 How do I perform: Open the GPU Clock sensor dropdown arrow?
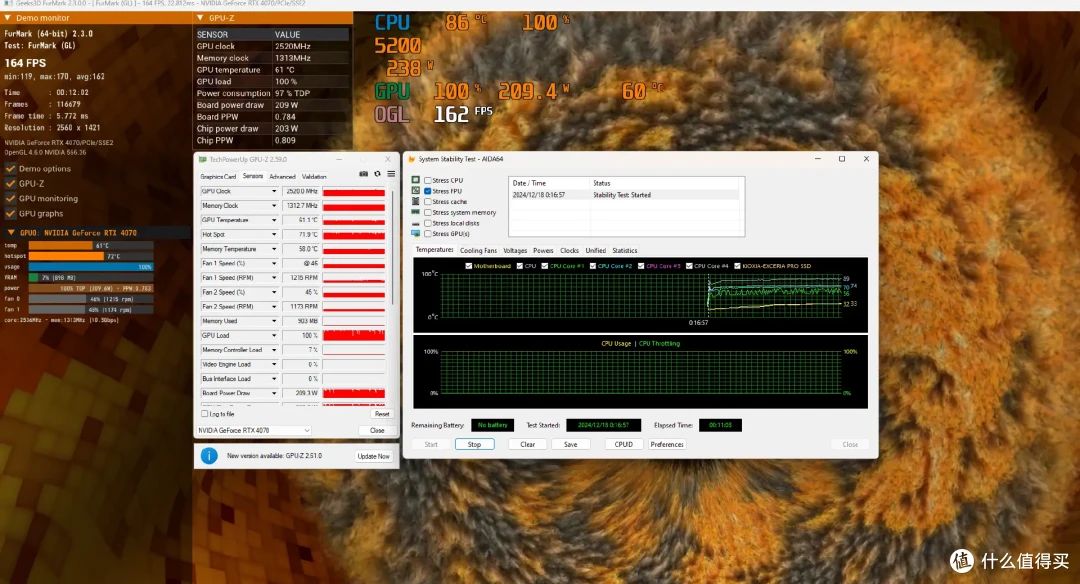(273, 191)
